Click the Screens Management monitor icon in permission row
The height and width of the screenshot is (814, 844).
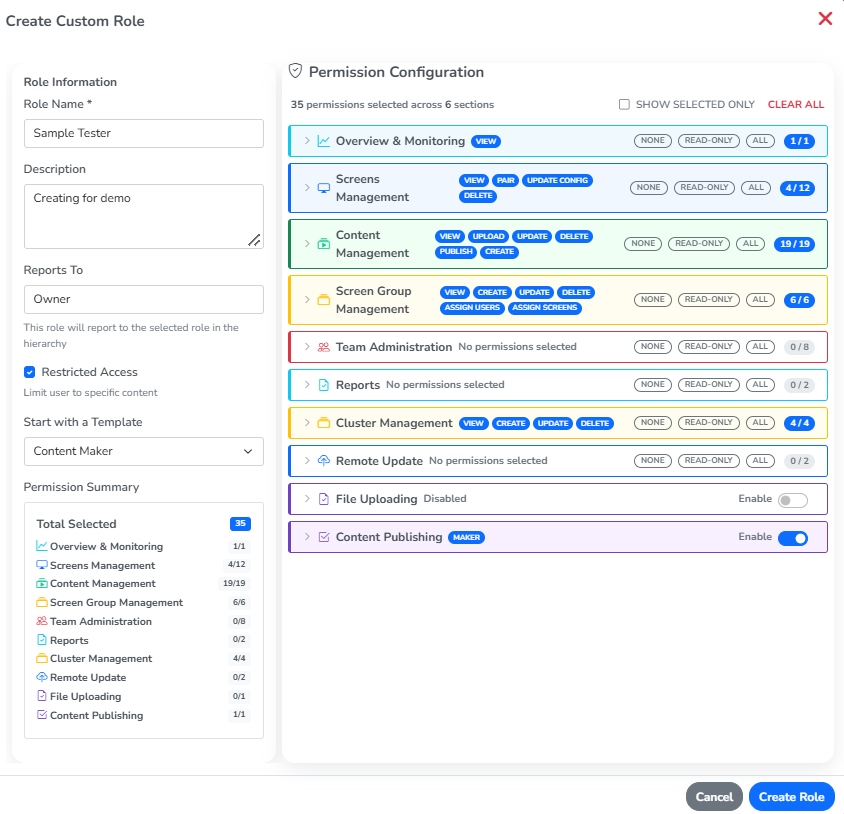point(323,188)
